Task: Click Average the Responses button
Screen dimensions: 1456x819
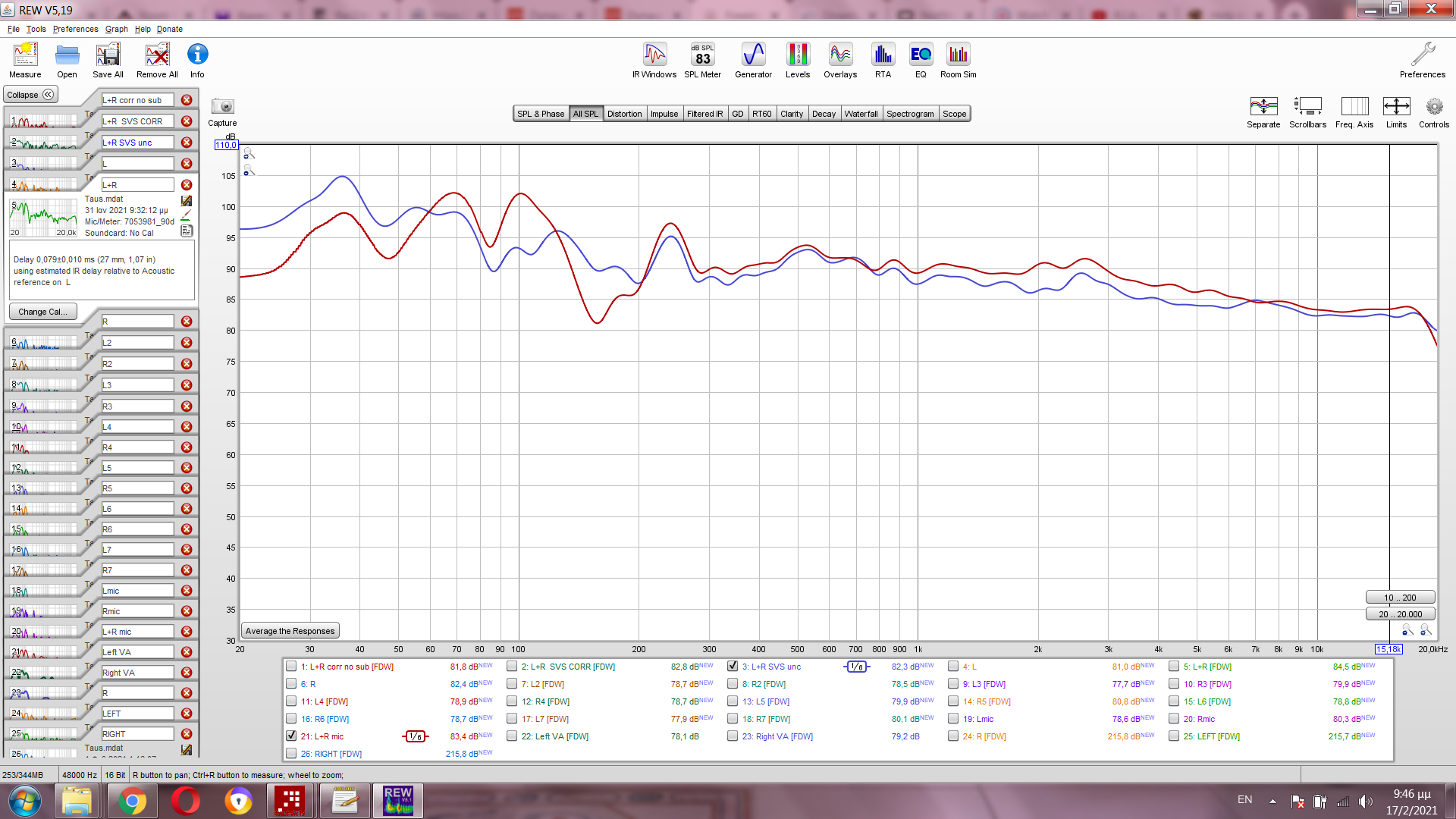Action: tap(290, 631)
